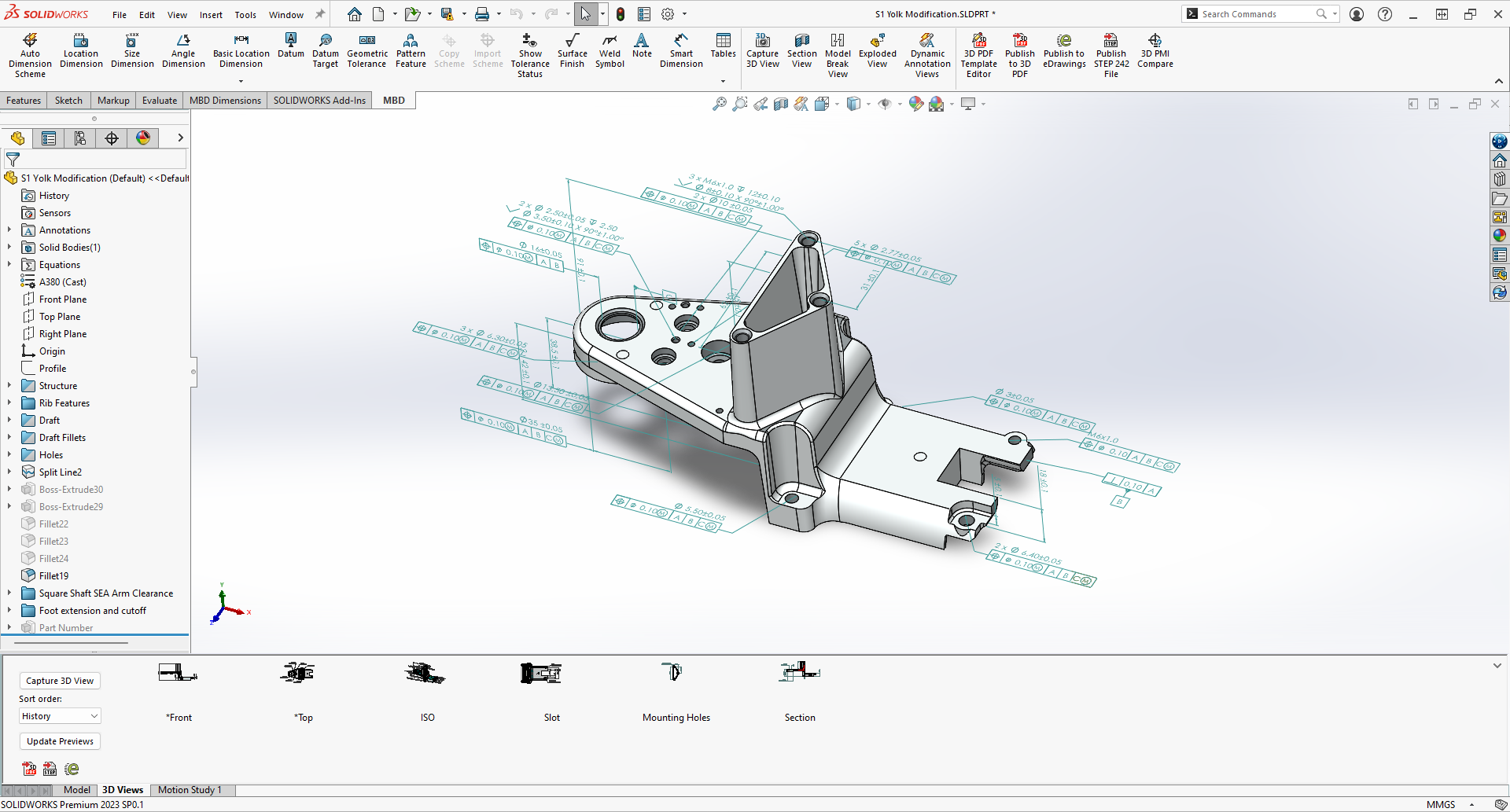The height and width of the screenshot is (812, 1510).
Task: Toggle Show Tolerance Status
Action: point(529,53)
